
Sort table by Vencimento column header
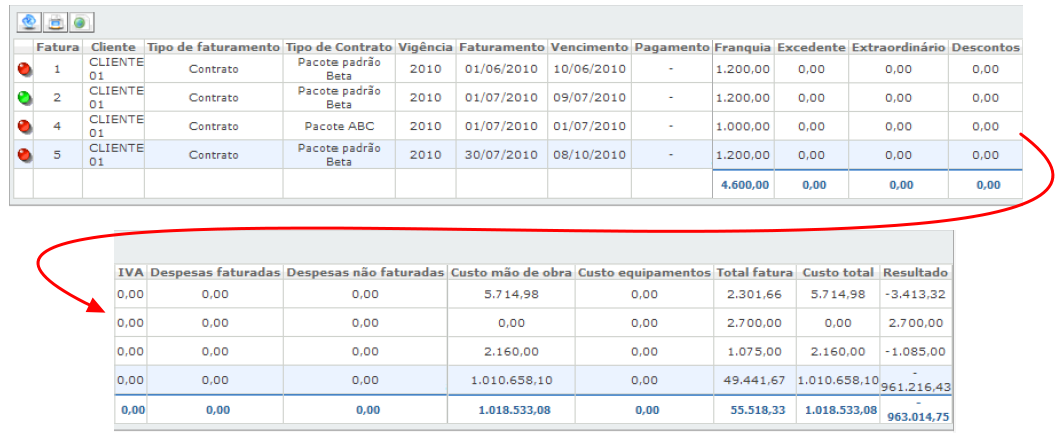click(x=589, y=47)
